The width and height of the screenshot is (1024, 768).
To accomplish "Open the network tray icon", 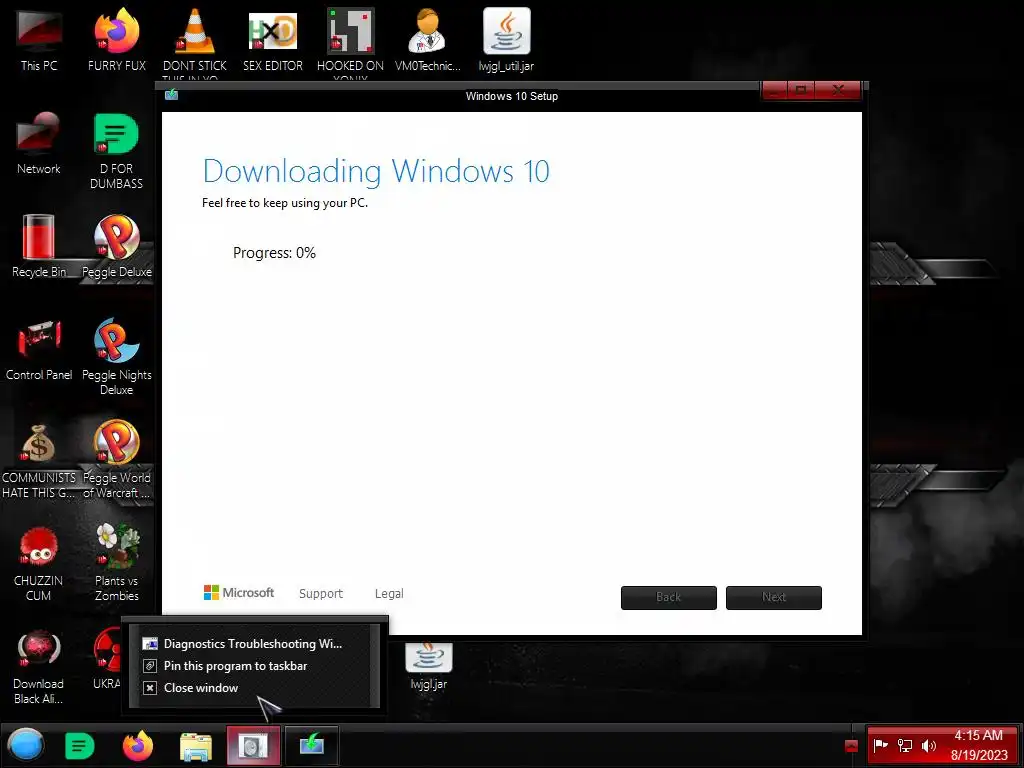I will point(904,745).
